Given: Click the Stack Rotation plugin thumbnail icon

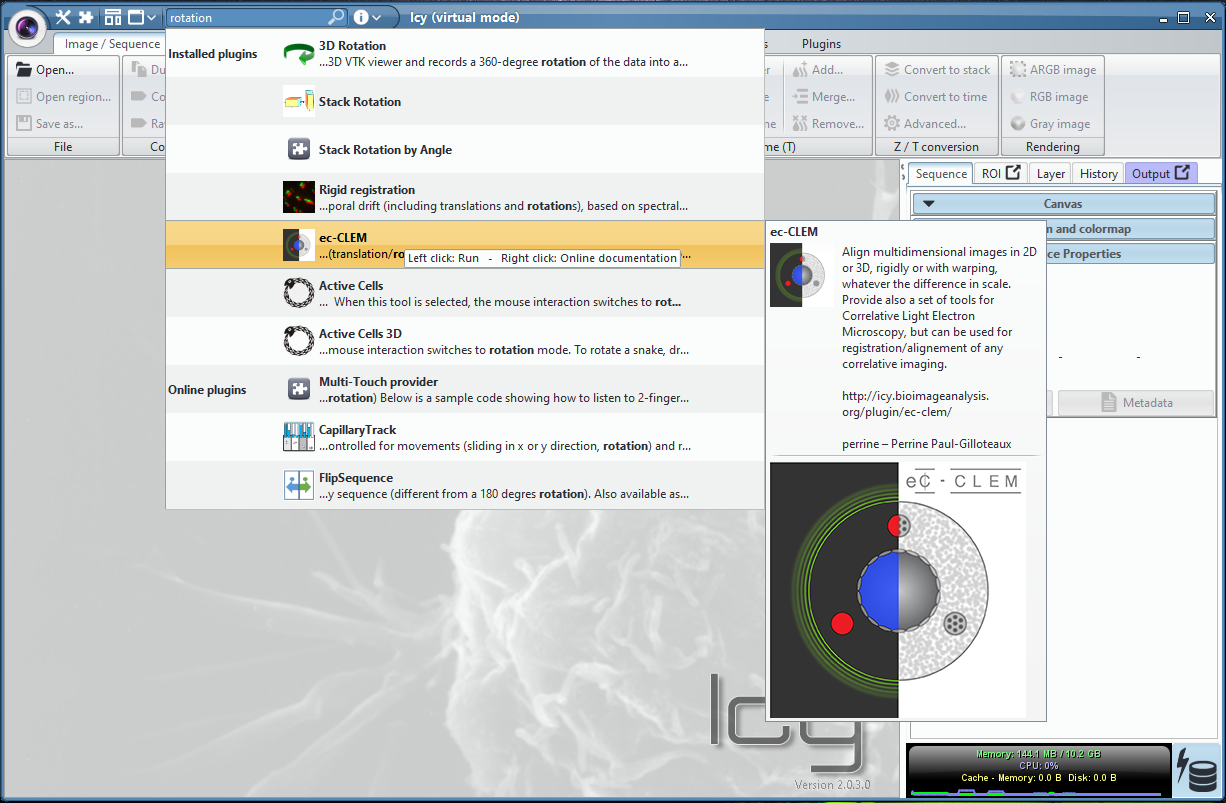Looking at the screenshot, I should pyautogui.click(x=298, y=100).
